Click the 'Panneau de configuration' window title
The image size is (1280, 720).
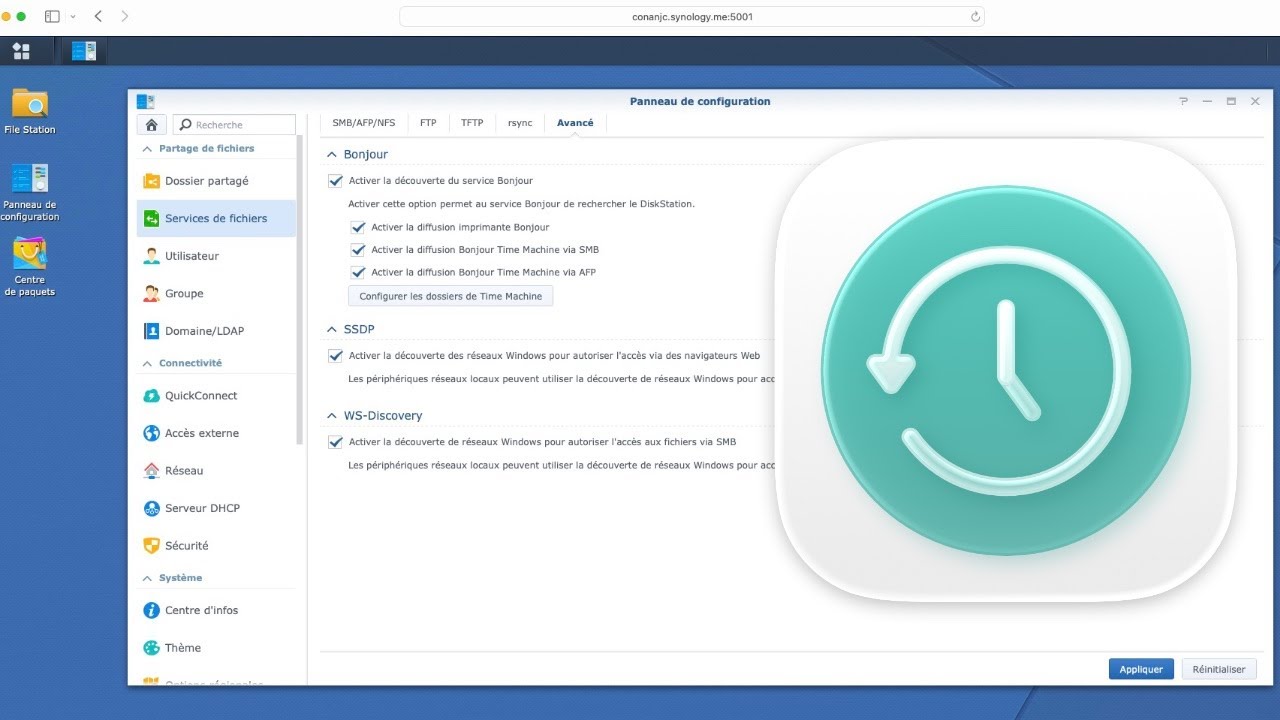tap(700, 101)
